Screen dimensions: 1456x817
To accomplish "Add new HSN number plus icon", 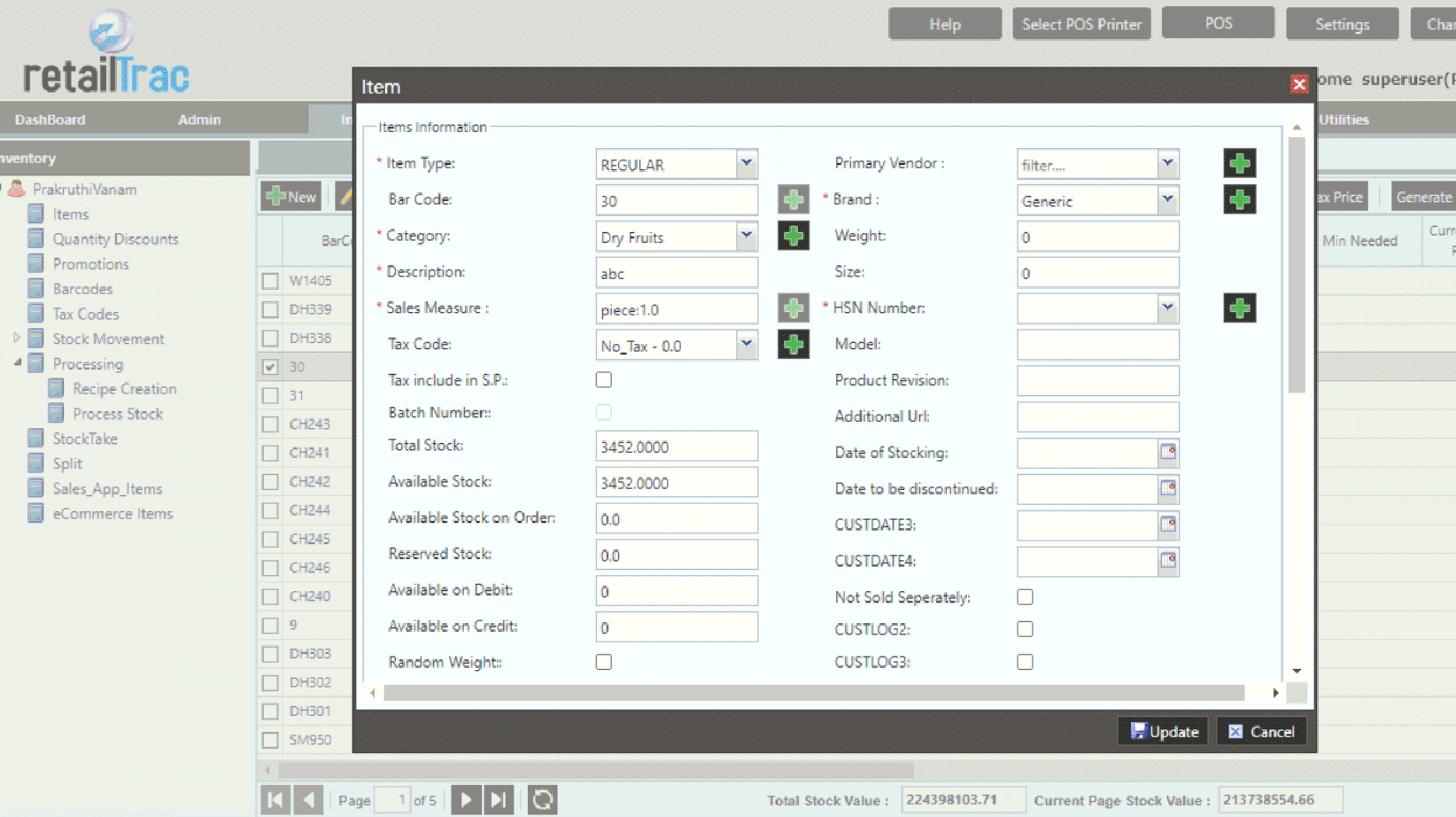I will 1240,308.
